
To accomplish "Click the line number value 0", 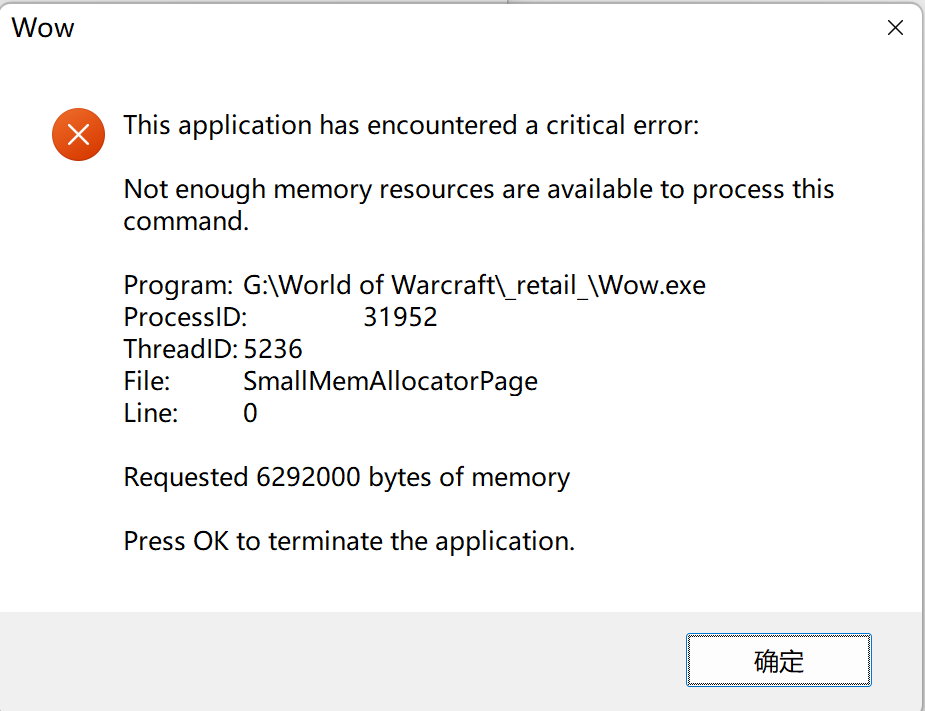I will click(251, 414).
